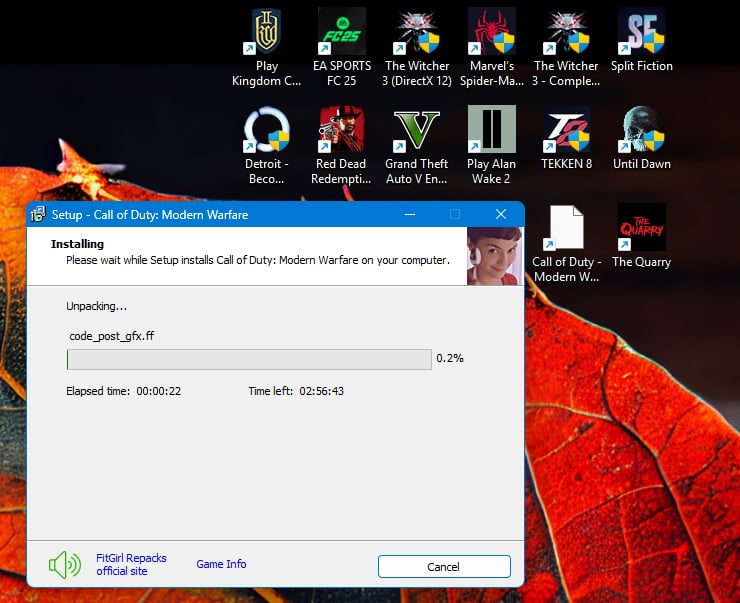Click the setup window title bar icon
The width and height of the screenshot is (740, 603).
tap(38, 214)
